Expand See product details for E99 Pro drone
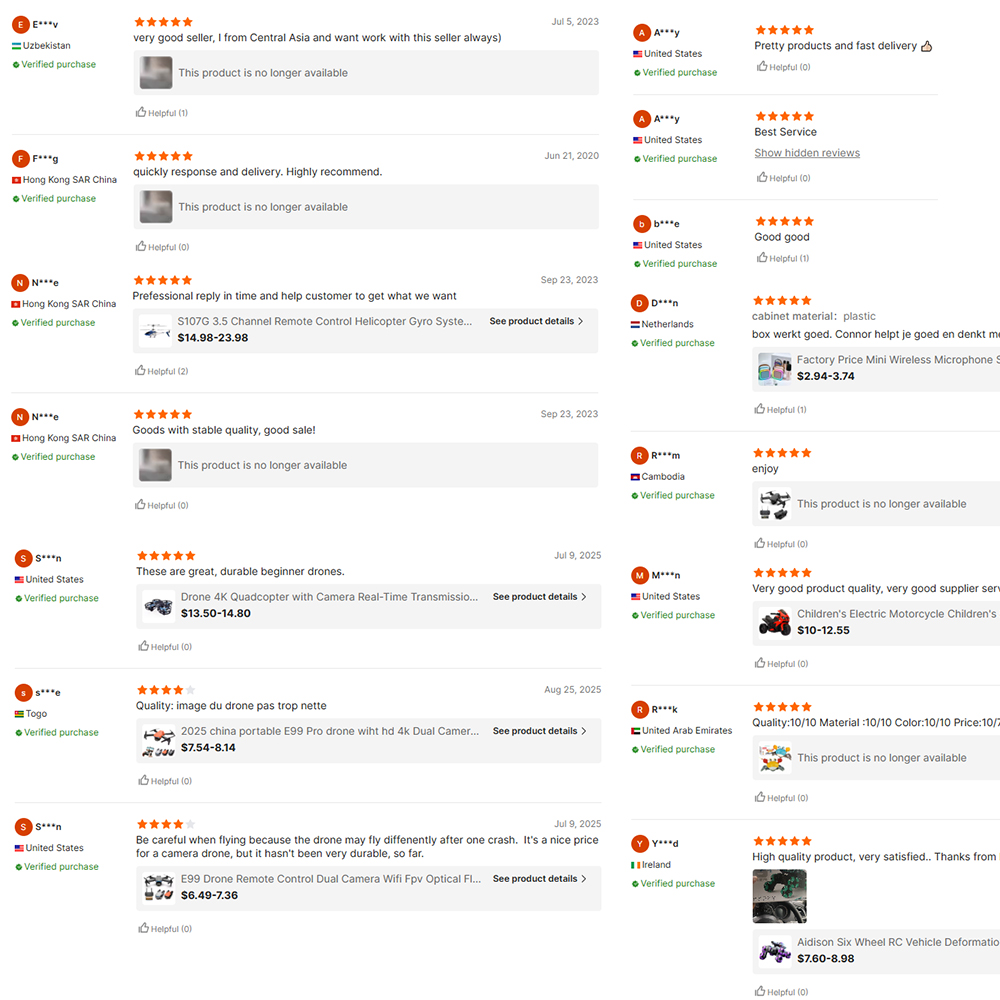Screen dimensions: 1000x1000 click(540, 731)
